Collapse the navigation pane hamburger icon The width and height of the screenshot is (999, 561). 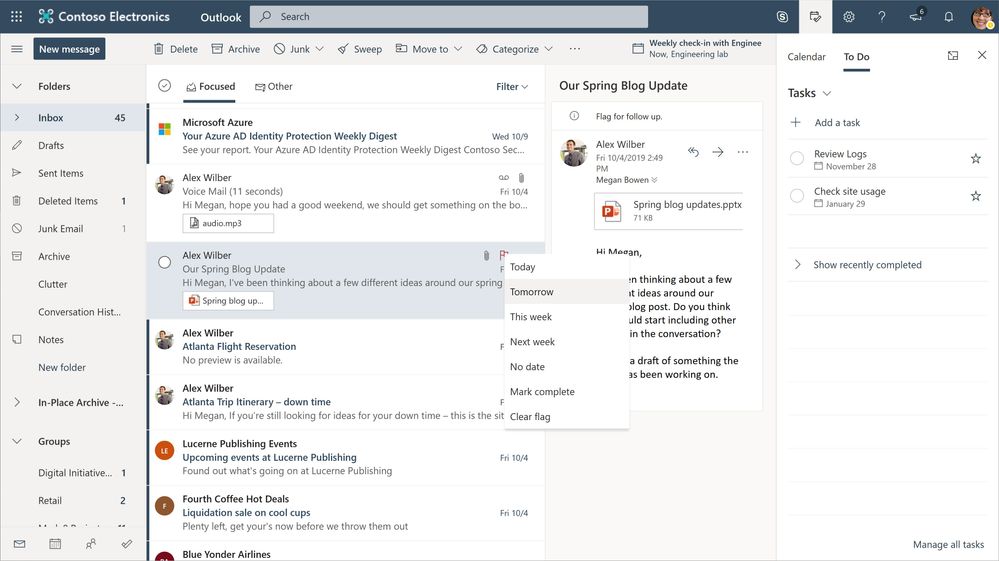tap(17, 49)
